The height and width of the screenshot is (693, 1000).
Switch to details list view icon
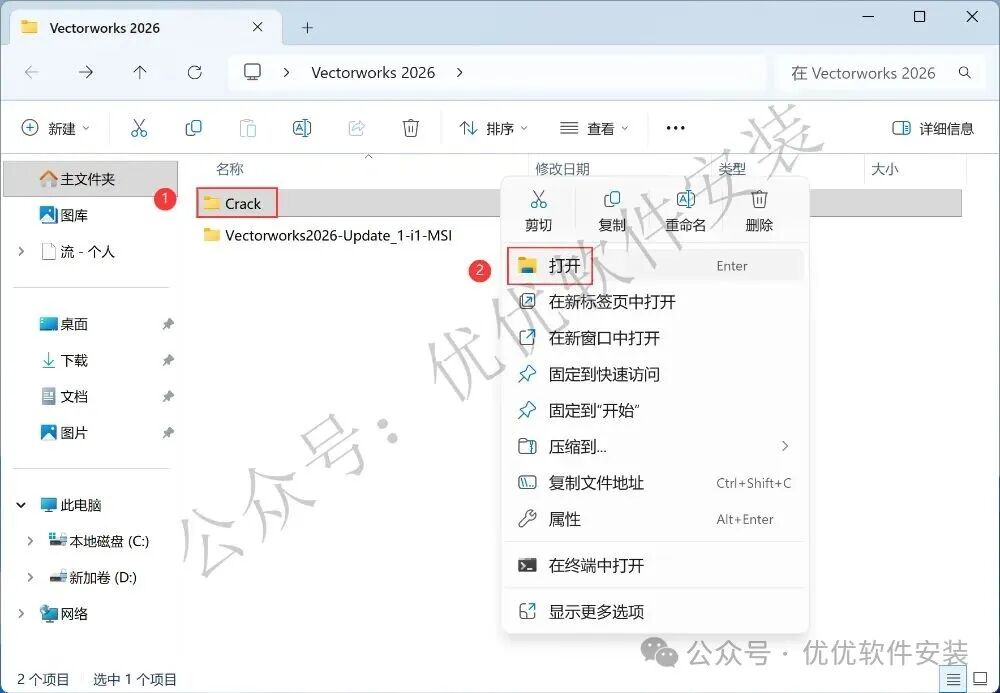point(953,680)
